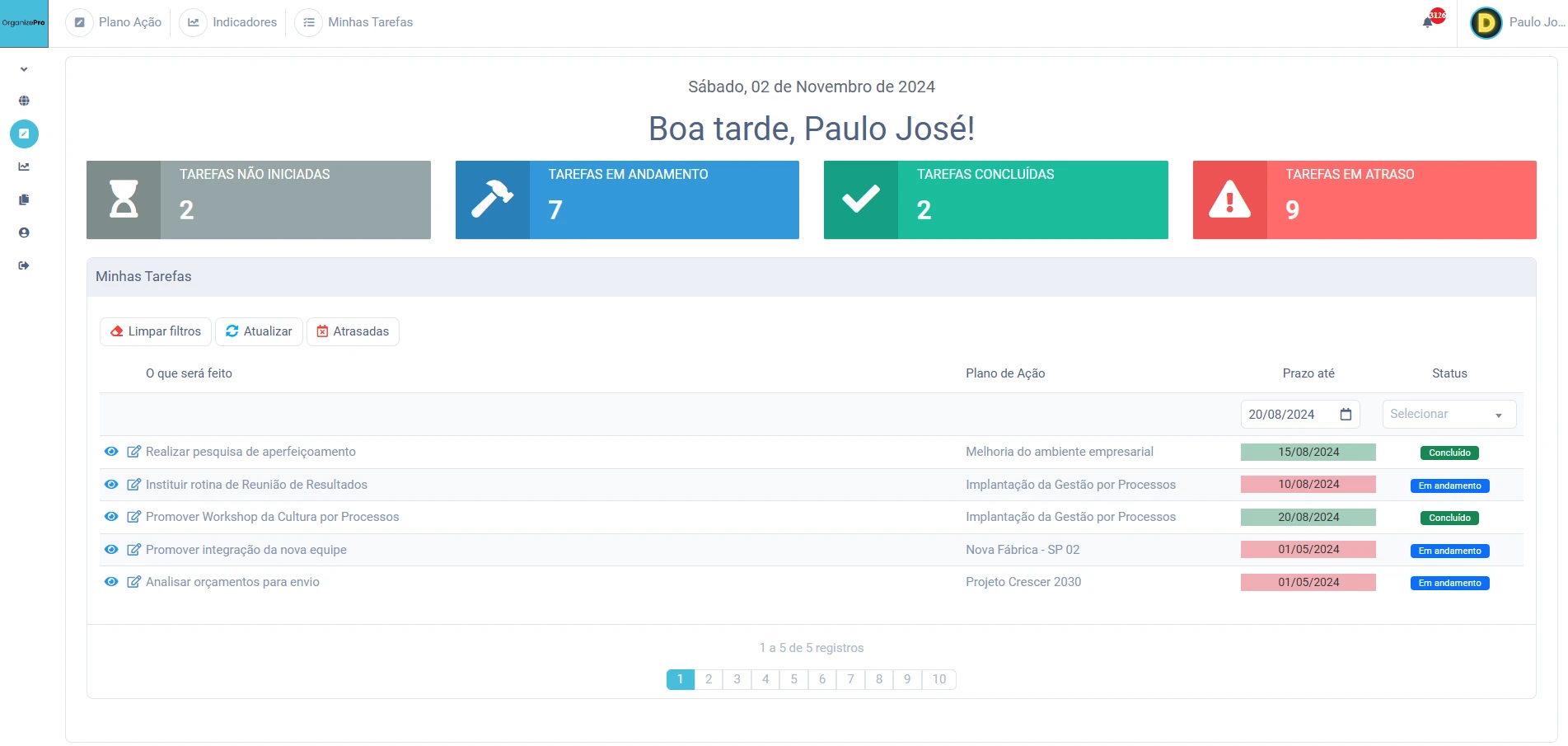This screenshot has width=1568, height=746.
Task: Open the calendar picker in date filter
Action: (1346, 414)
